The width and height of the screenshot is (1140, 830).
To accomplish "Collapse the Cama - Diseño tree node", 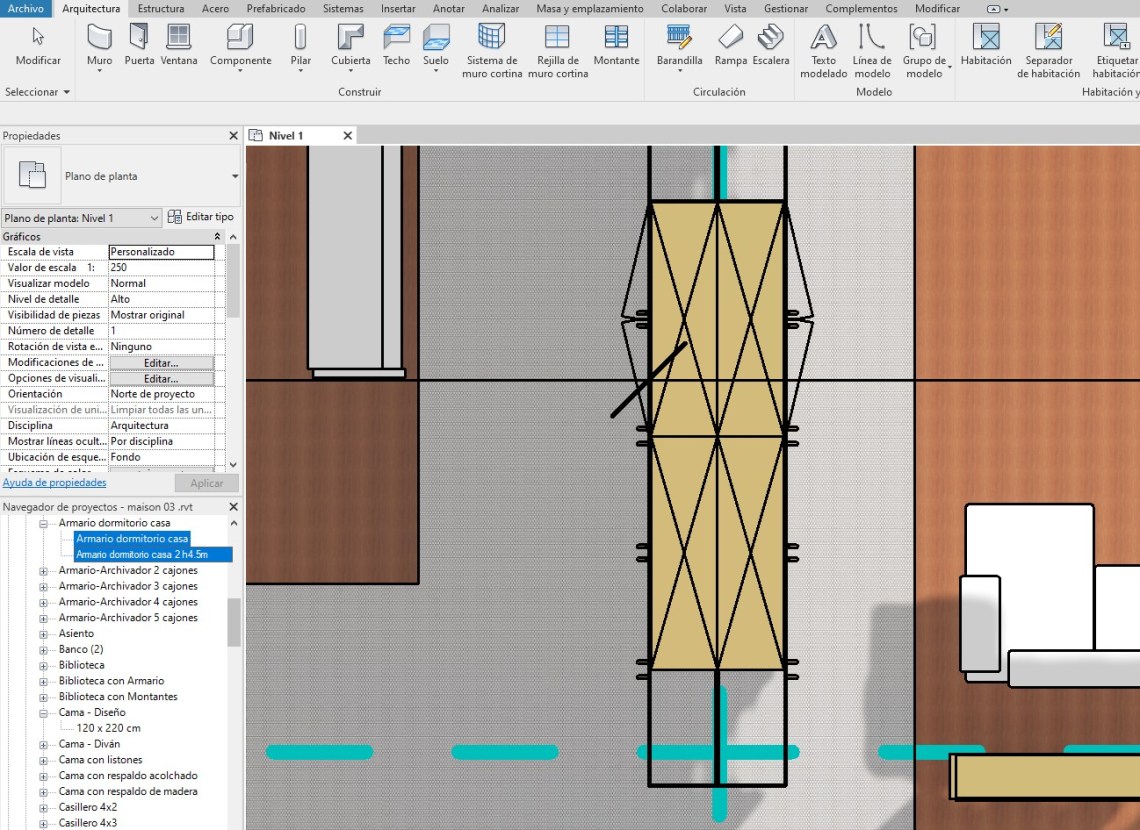I will [44, 713].
